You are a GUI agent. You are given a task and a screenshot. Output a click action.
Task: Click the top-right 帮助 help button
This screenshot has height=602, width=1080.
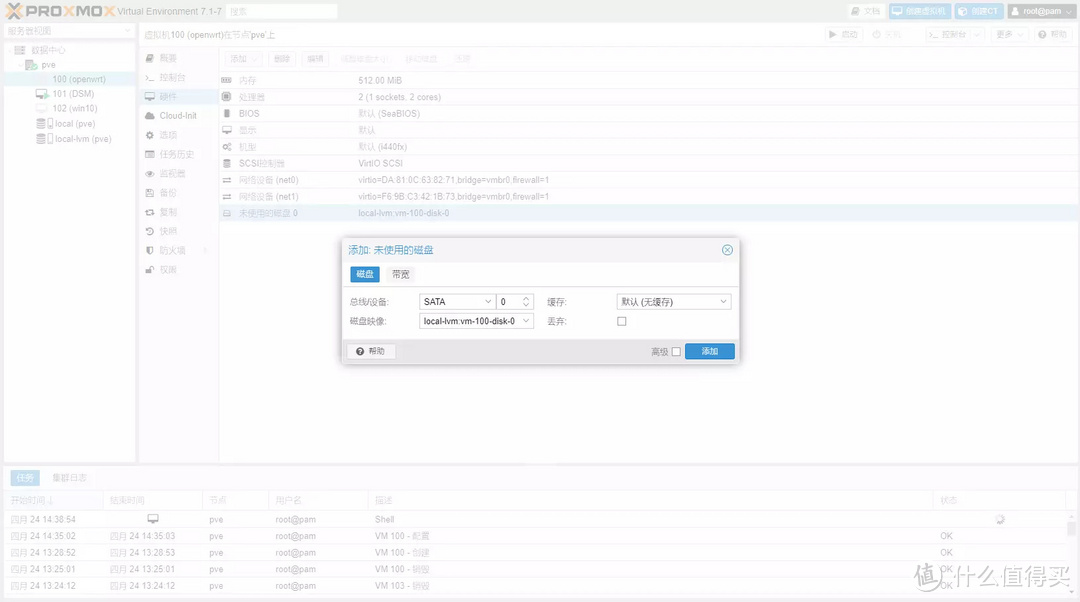pyautogui.click(x=1052, y=34)
